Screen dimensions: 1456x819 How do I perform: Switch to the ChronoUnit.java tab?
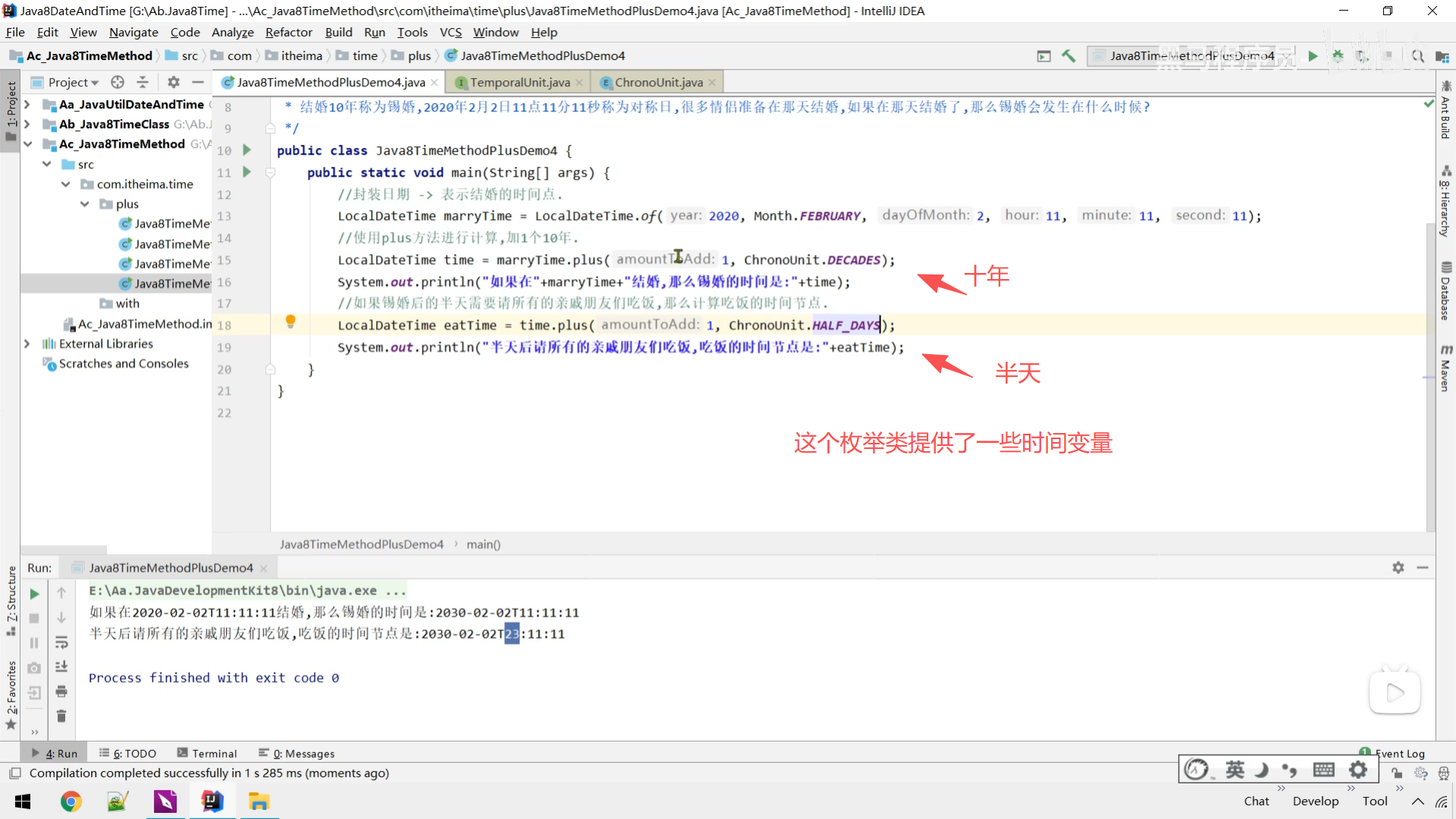pos(657,82)
